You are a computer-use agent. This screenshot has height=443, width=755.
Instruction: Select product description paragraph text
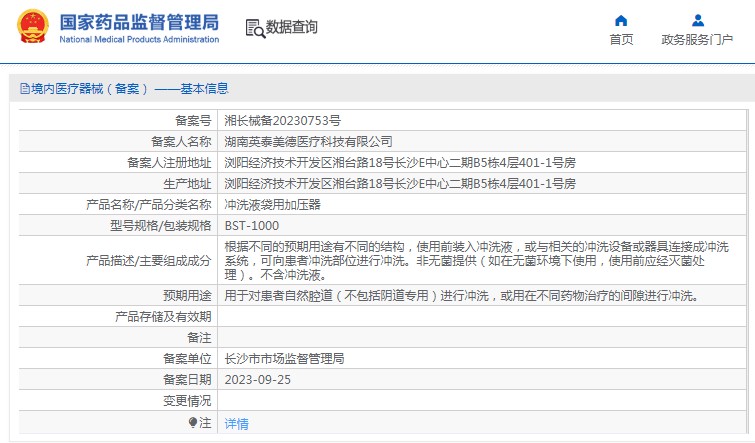[x=477, y=261]
